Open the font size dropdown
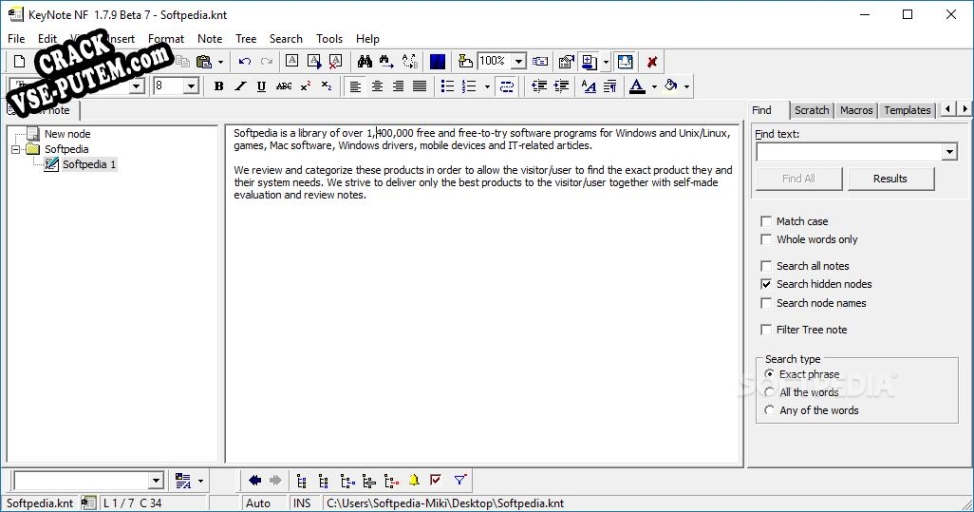The width and height of the screenshot is (974, 512). pyautogui.click(x=191, y=86)
